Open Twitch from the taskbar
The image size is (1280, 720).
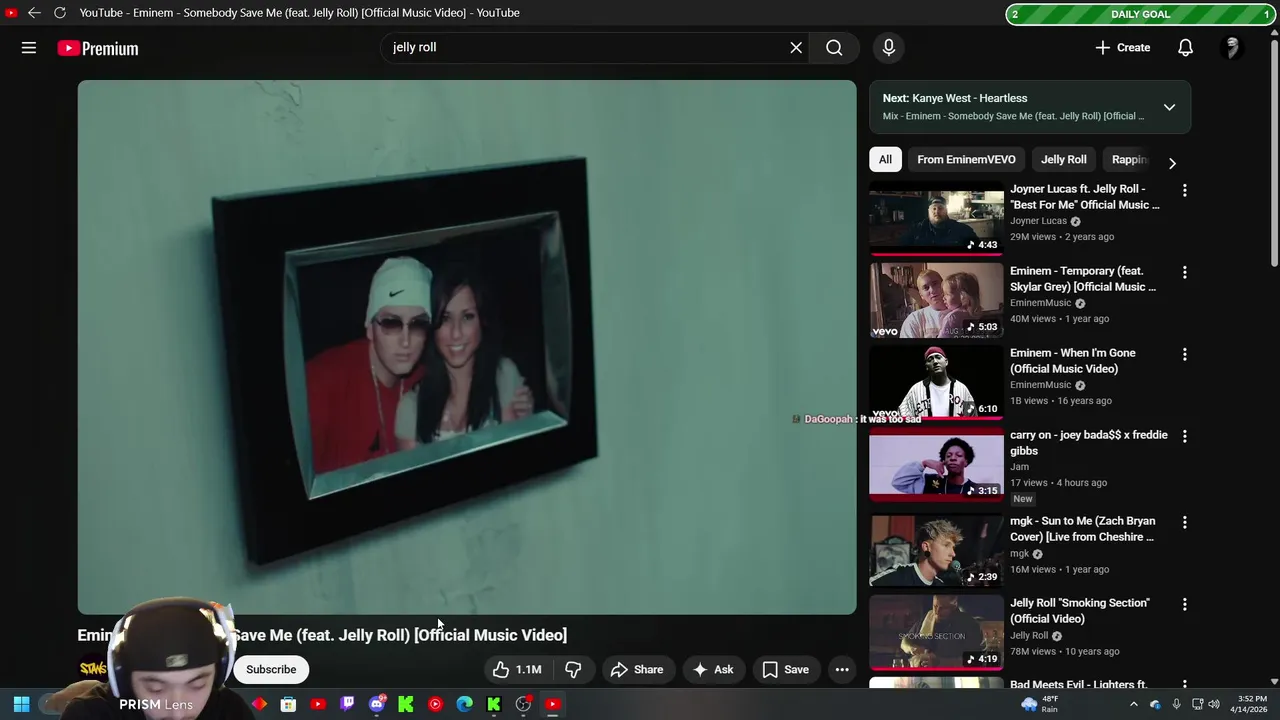[347, 704]
